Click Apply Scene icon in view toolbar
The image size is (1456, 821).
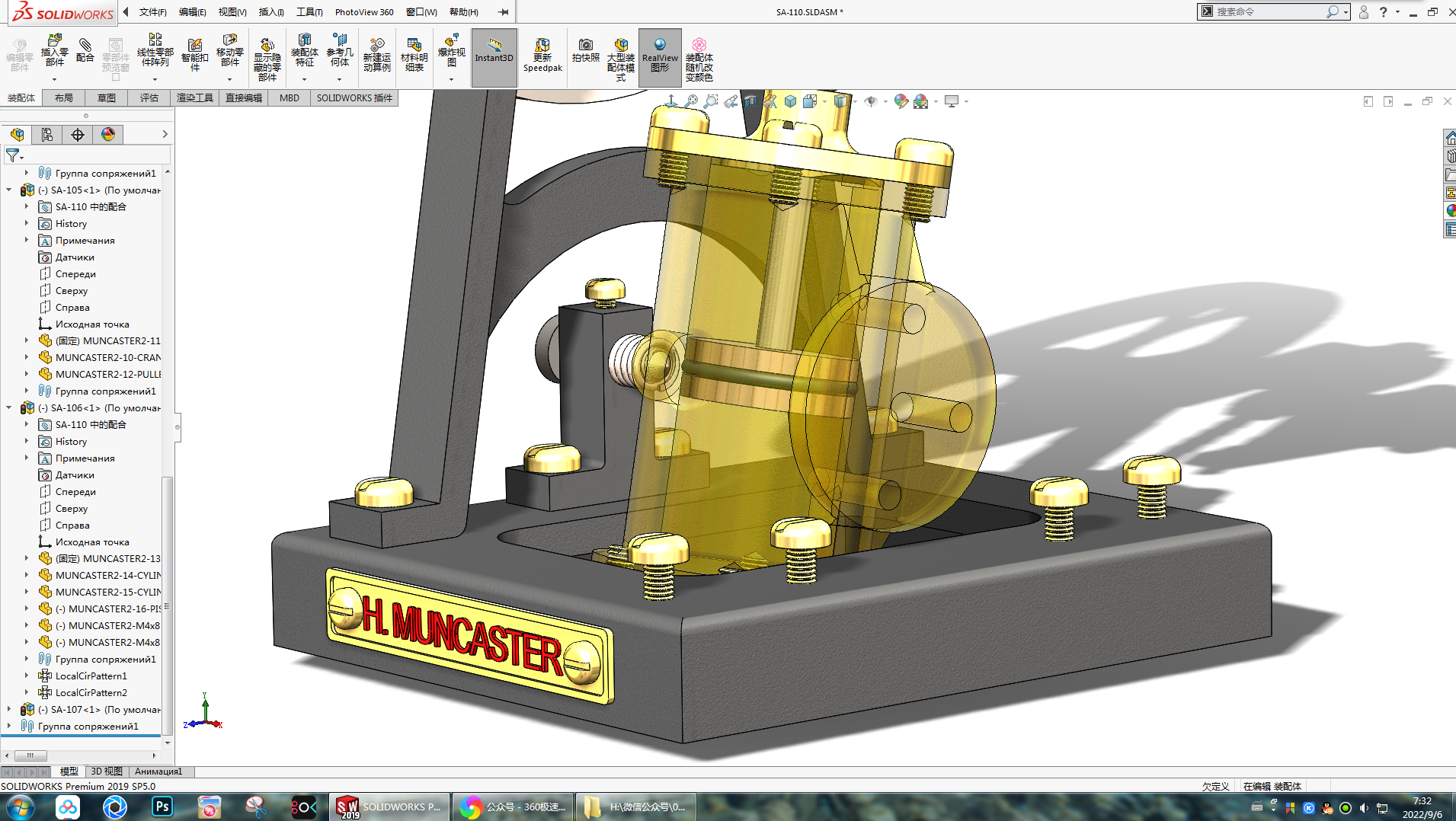(921, 101)
